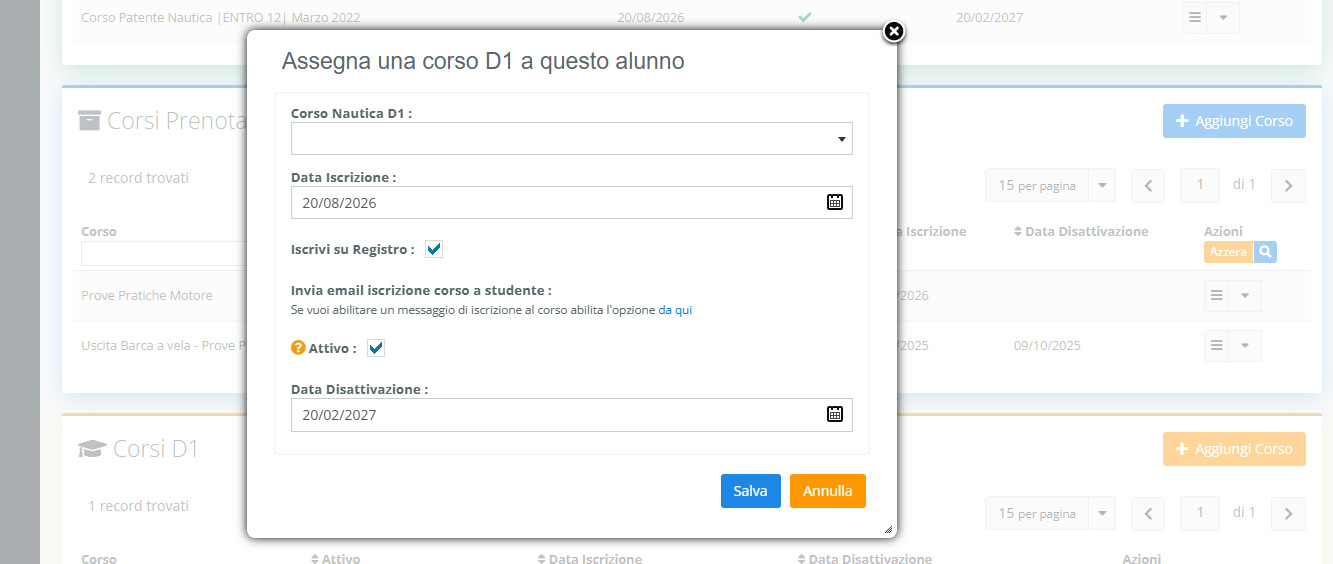Follow the 'da qui' link
Viewport: 1333px width, 564px height.
(675, 310)
